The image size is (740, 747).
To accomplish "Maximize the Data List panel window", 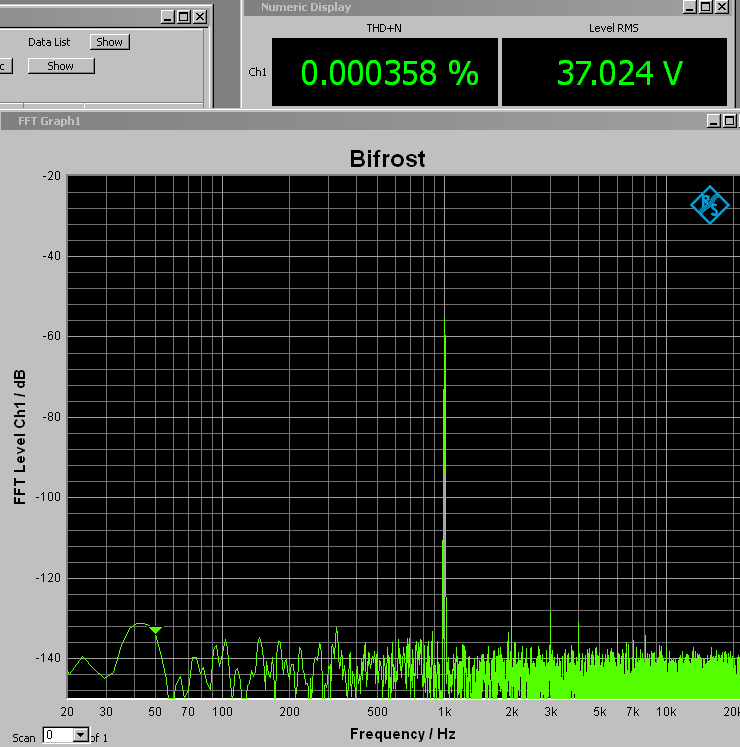I will point(183,17).
